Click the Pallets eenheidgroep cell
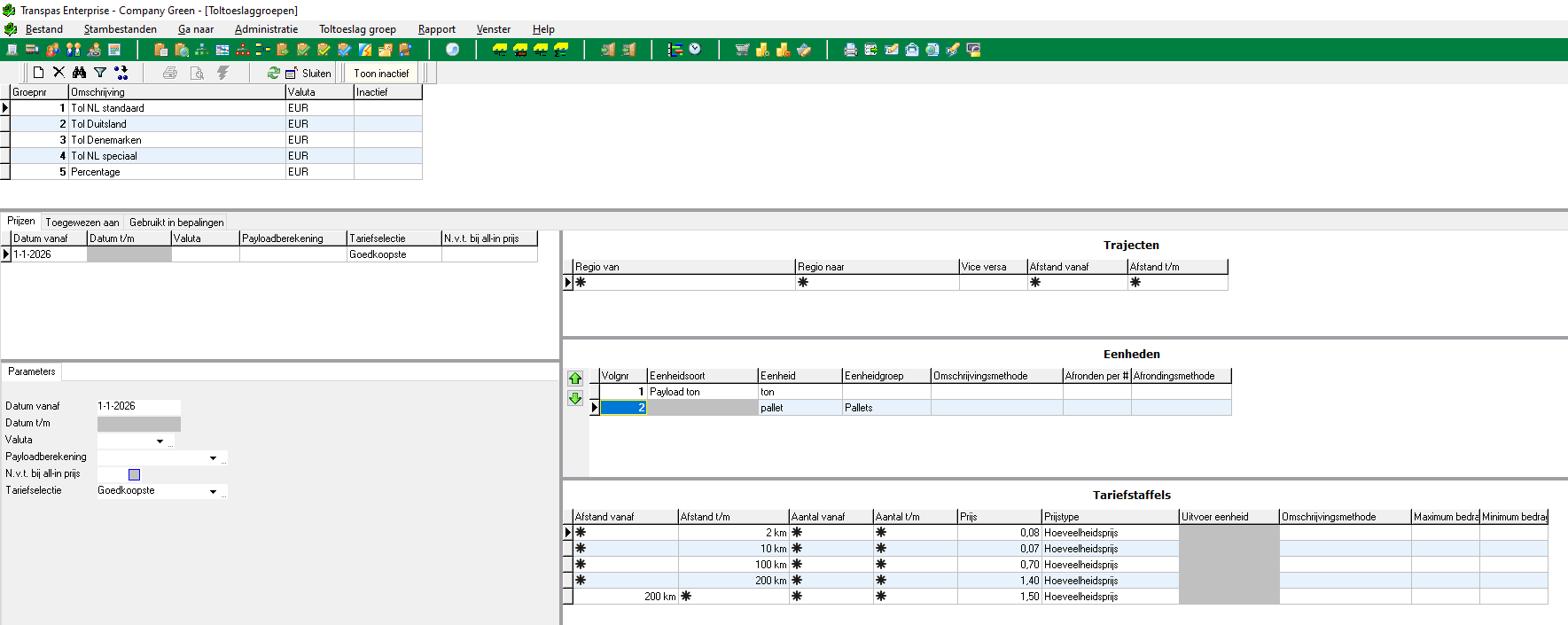Image resolution: width=1568 pixels, height=625 pixels. pyautogui.click(x=885, y=408)
